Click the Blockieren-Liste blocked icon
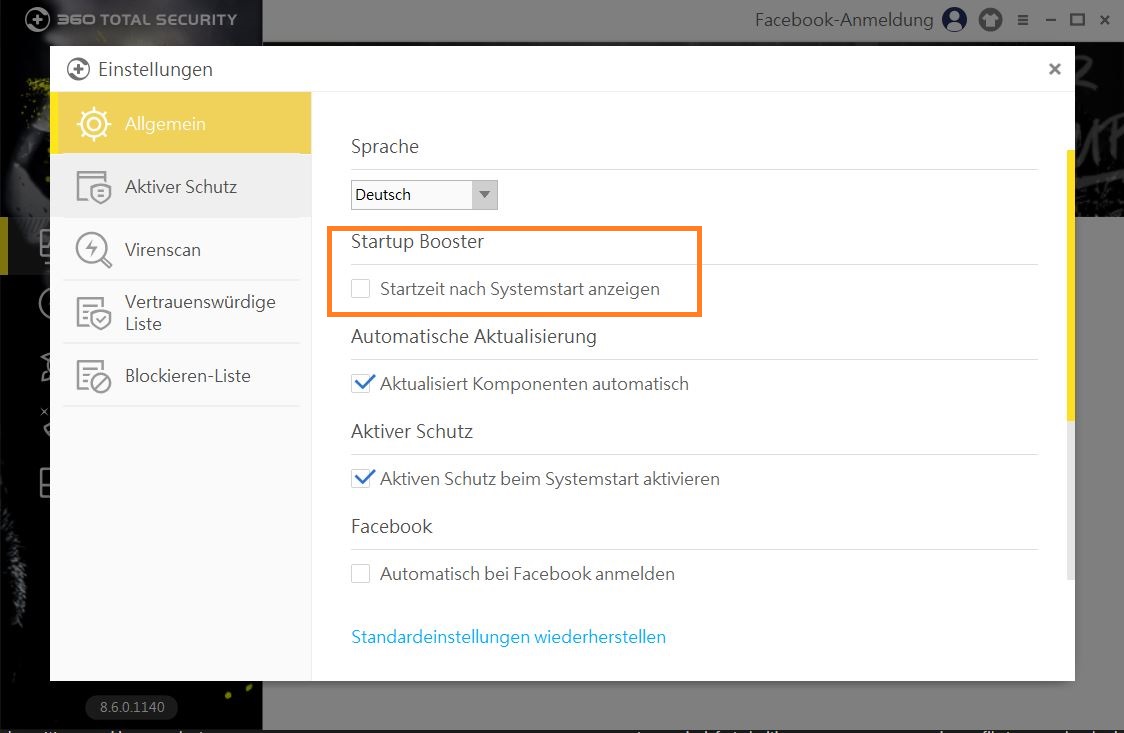Viewport: 1124px width, 733px height. (x=94, y=376)
